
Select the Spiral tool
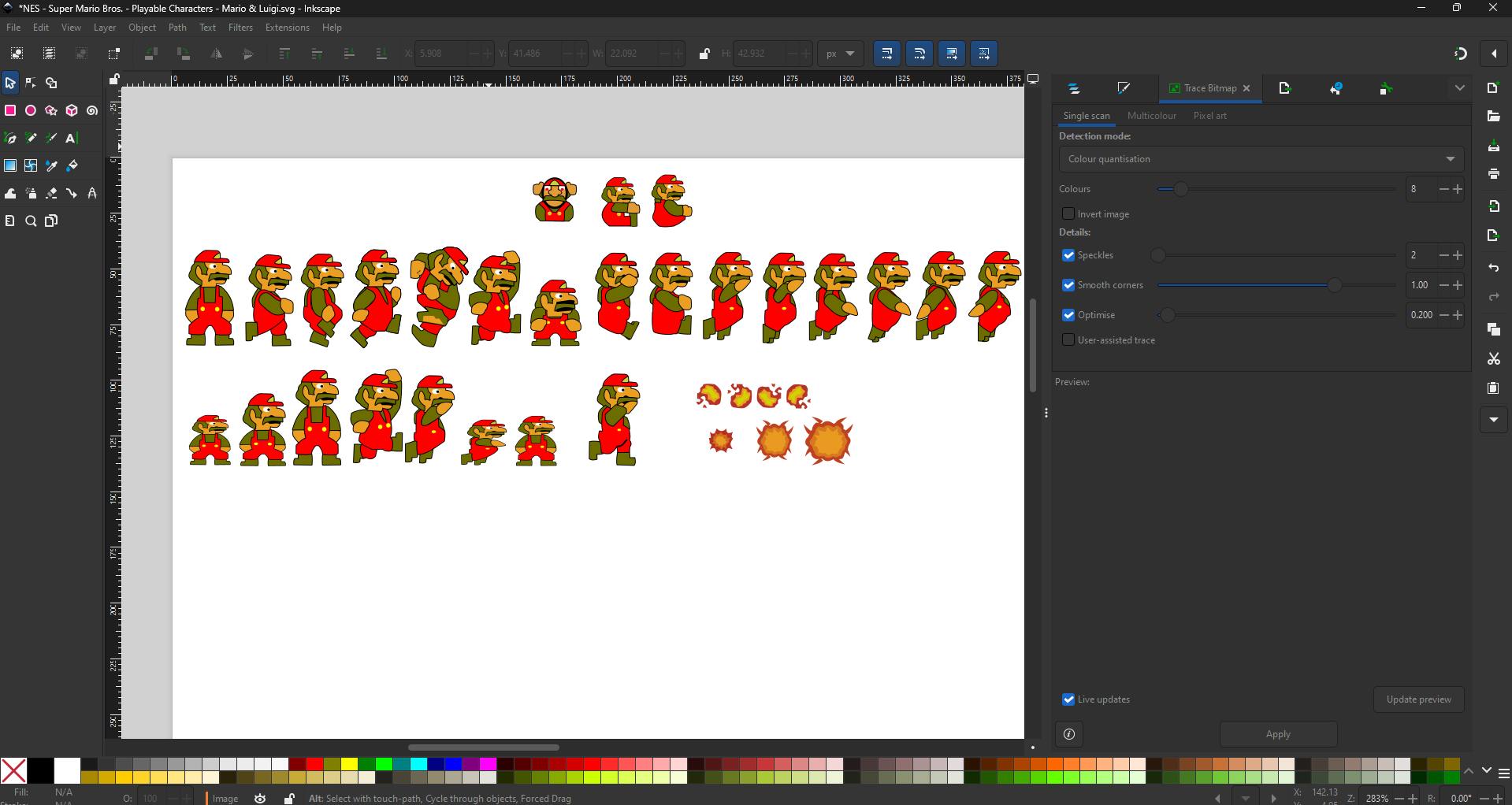pyautogui.click(x=92, y=110)
